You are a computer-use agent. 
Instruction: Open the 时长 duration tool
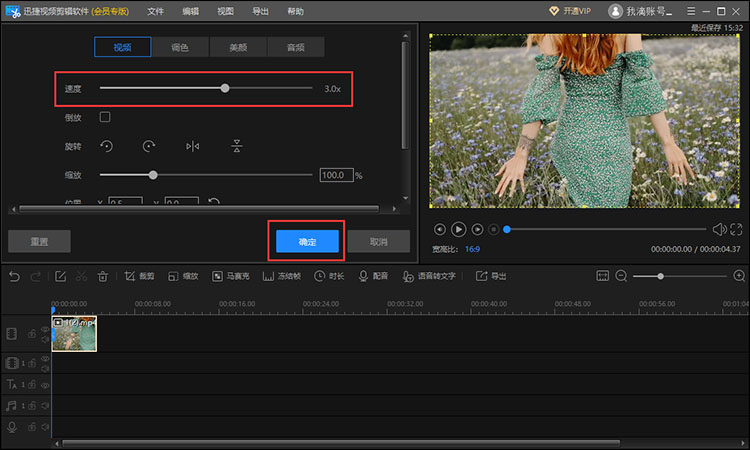[329, 276]
